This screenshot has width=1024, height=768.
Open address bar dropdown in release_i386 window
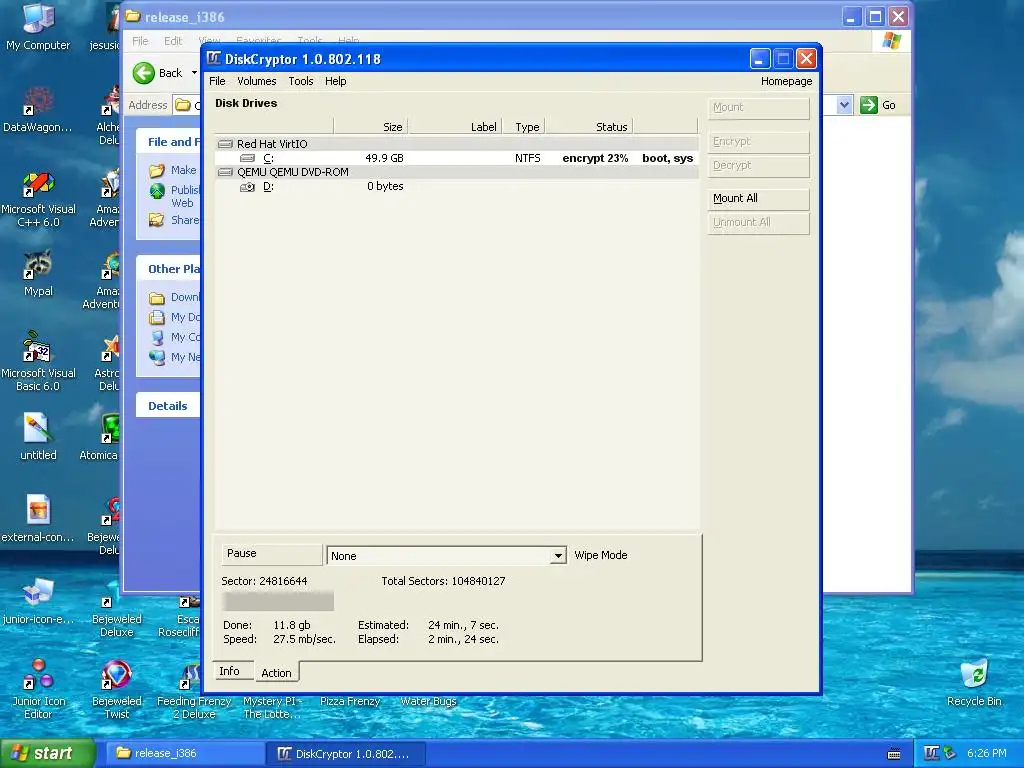[844, 105]
